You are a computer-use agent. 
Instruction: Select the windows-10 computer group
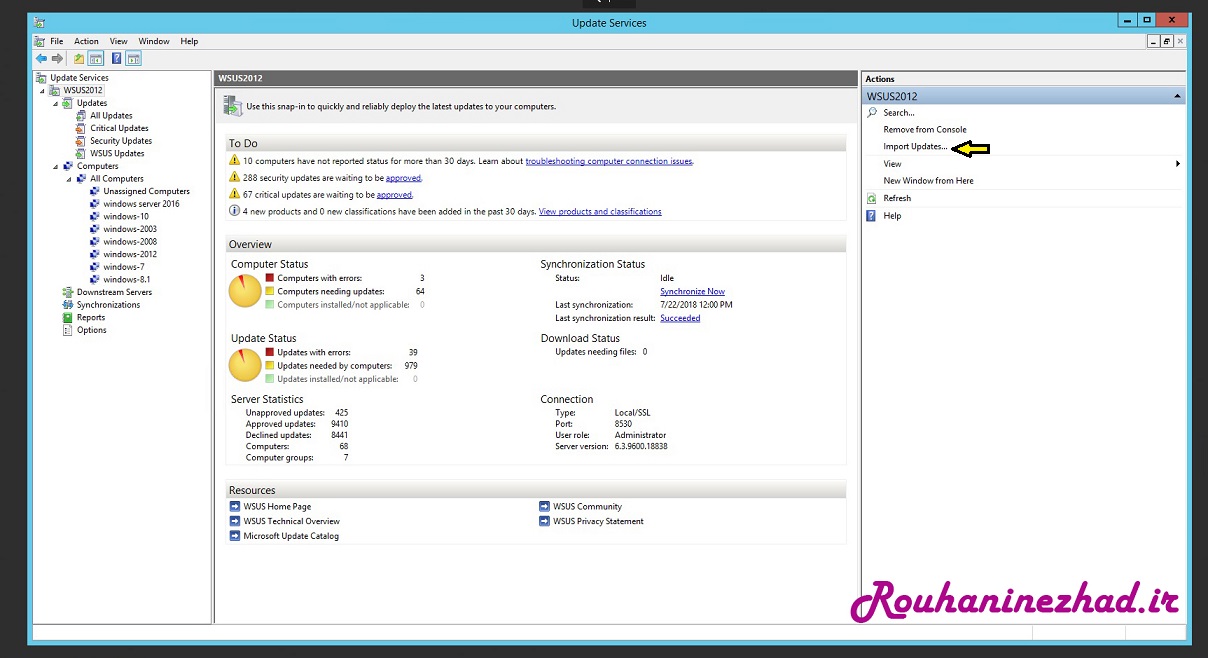click(x=126, y=216)
